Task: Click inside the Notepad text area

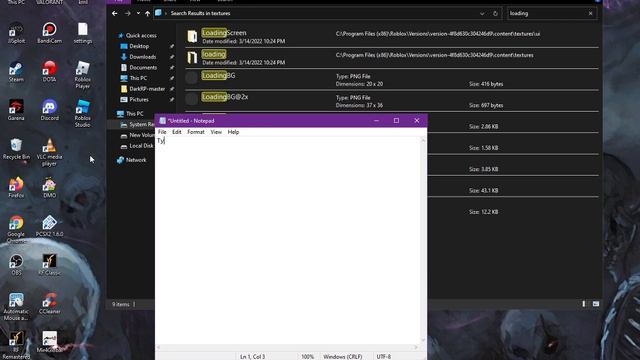Action: [288, 241]
